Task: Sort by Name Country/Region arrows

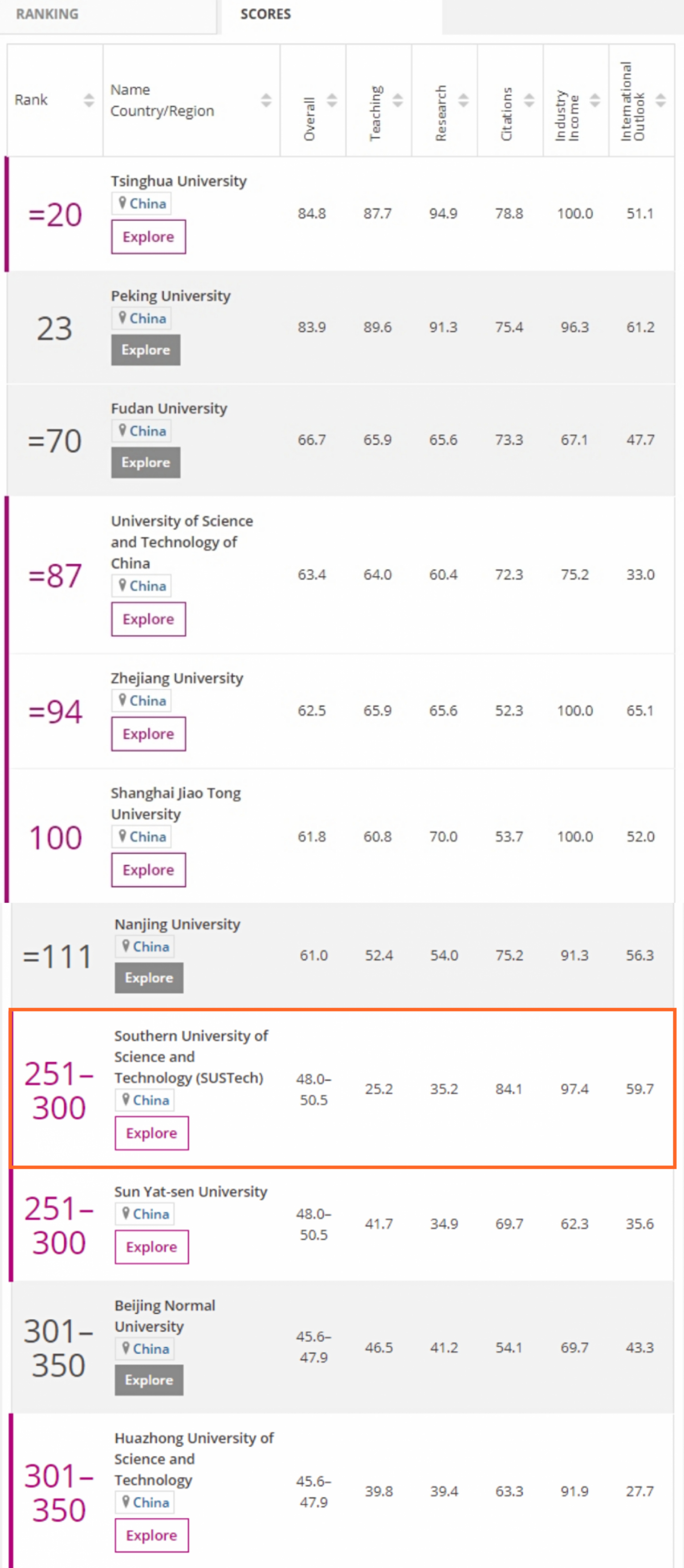Action: click(x=266, y=101)
